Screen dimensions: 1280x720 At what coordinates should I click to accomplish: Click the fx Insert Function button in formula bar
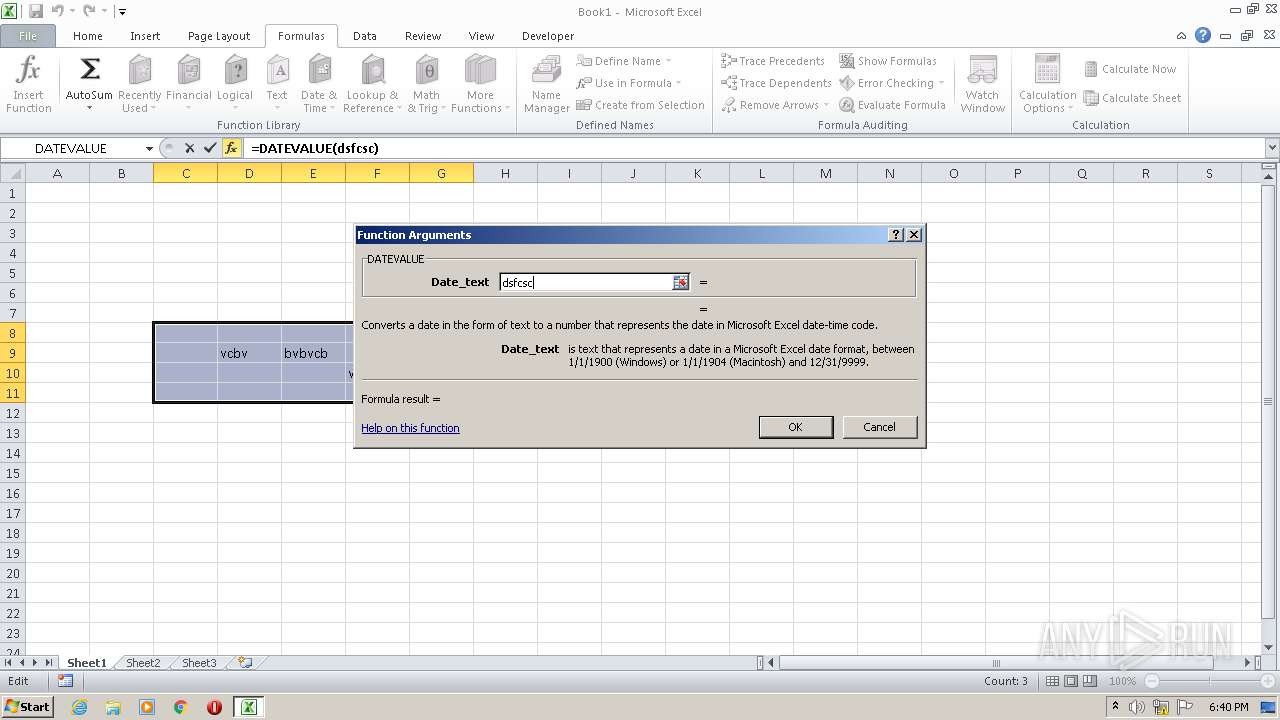click(x=231, y=148)
